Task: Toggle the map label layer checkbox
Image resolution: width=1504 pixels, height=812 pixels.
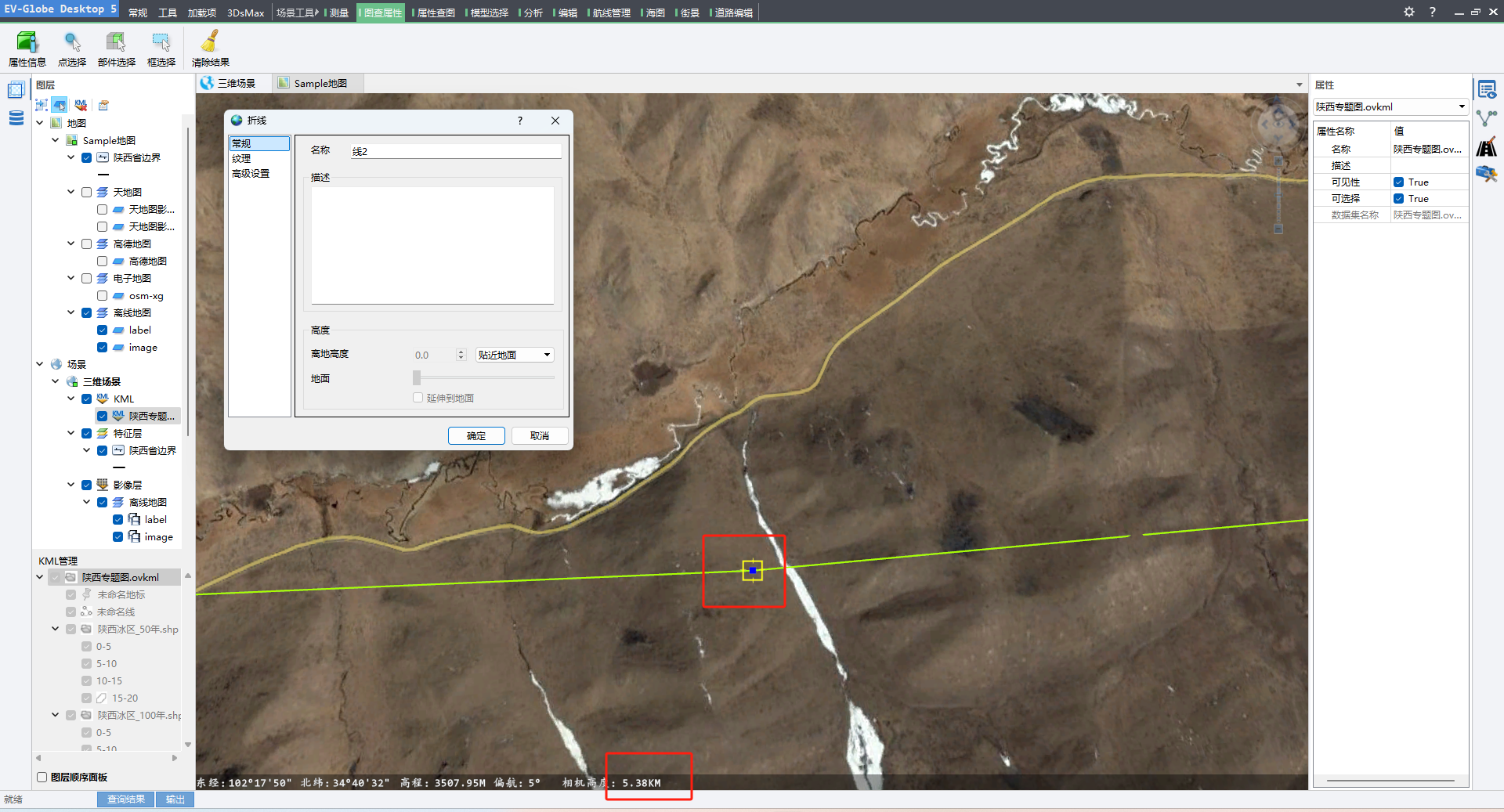Action: click(103, 330)
